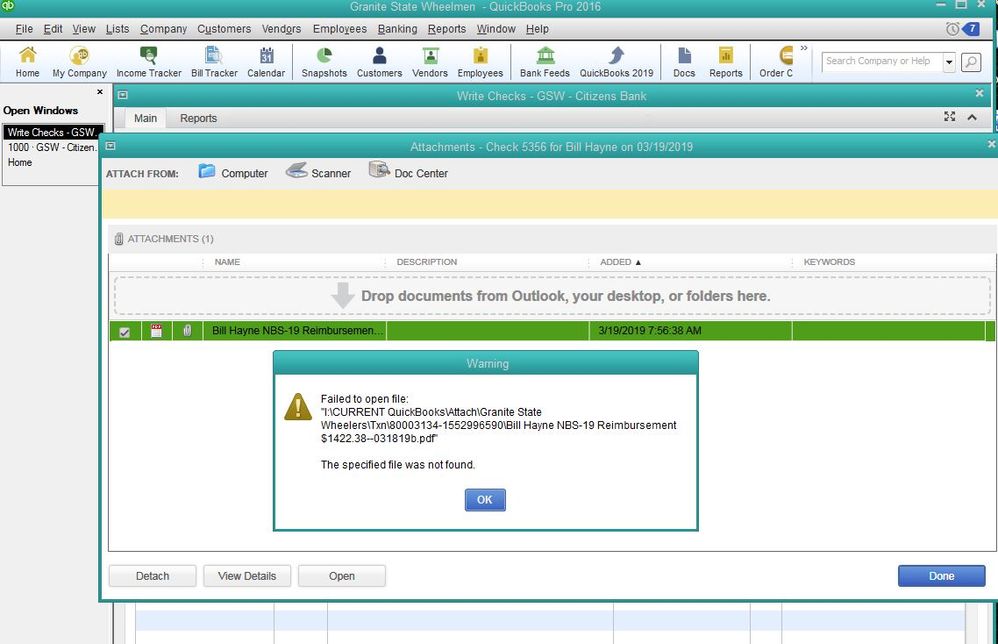Image resolution: width=998 pixels, height=644 pixels.
Task: Select Write Checks in Open Windows list
Action: pyautogui.click(x=53, y=132)
